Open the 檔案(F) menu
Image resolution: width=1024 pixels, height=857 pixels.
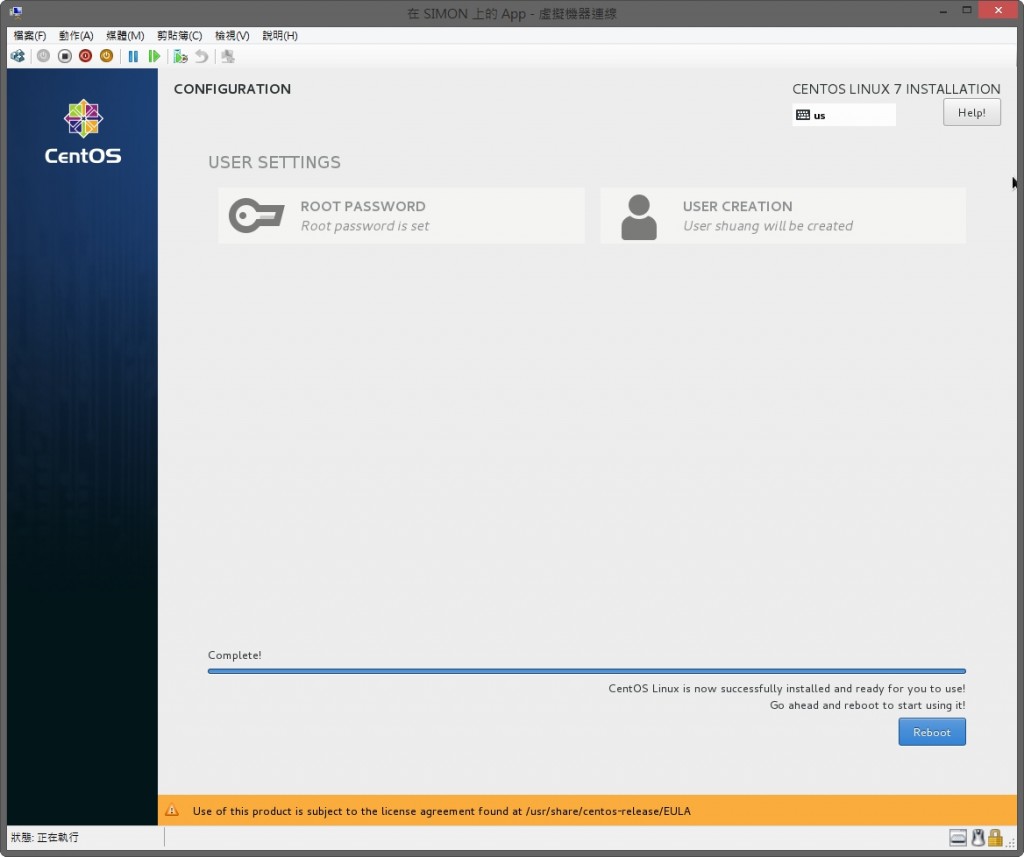tap(29, 35)
